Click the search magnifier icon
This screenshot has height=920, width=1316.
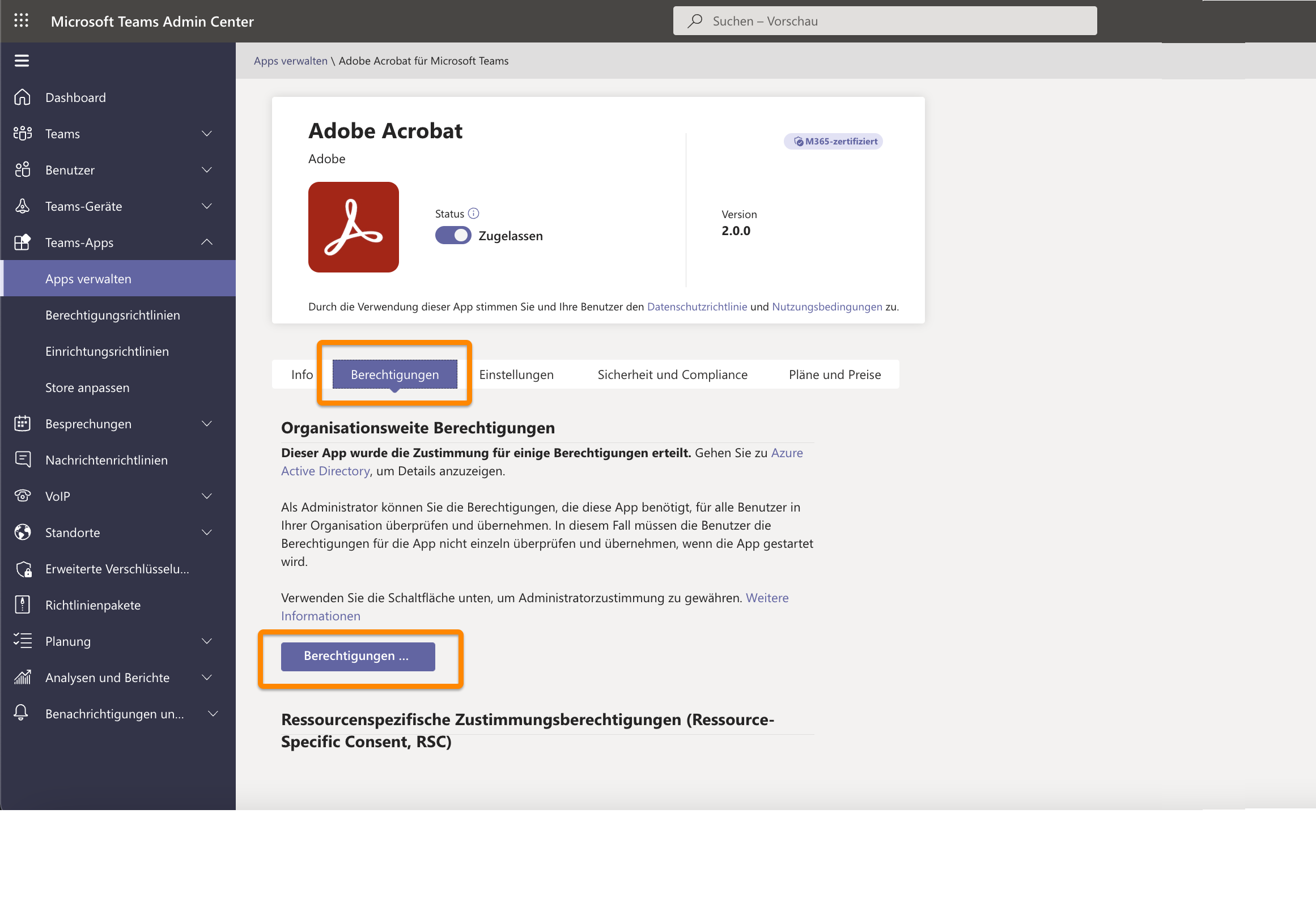[695, 21]
